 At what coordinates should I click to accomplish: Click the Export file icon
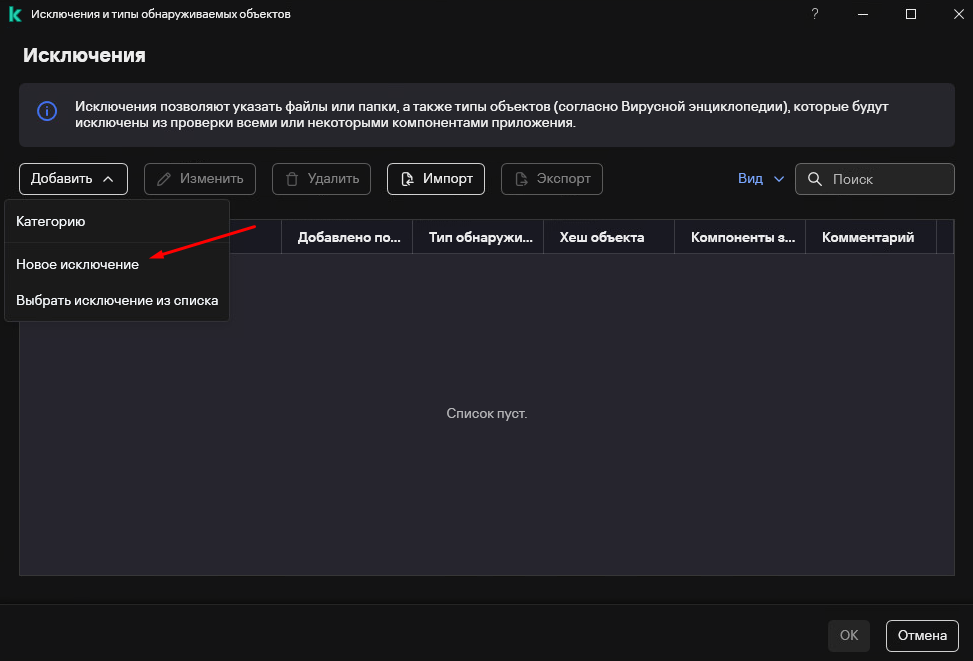pyautogui.click(x=521, y=179)
